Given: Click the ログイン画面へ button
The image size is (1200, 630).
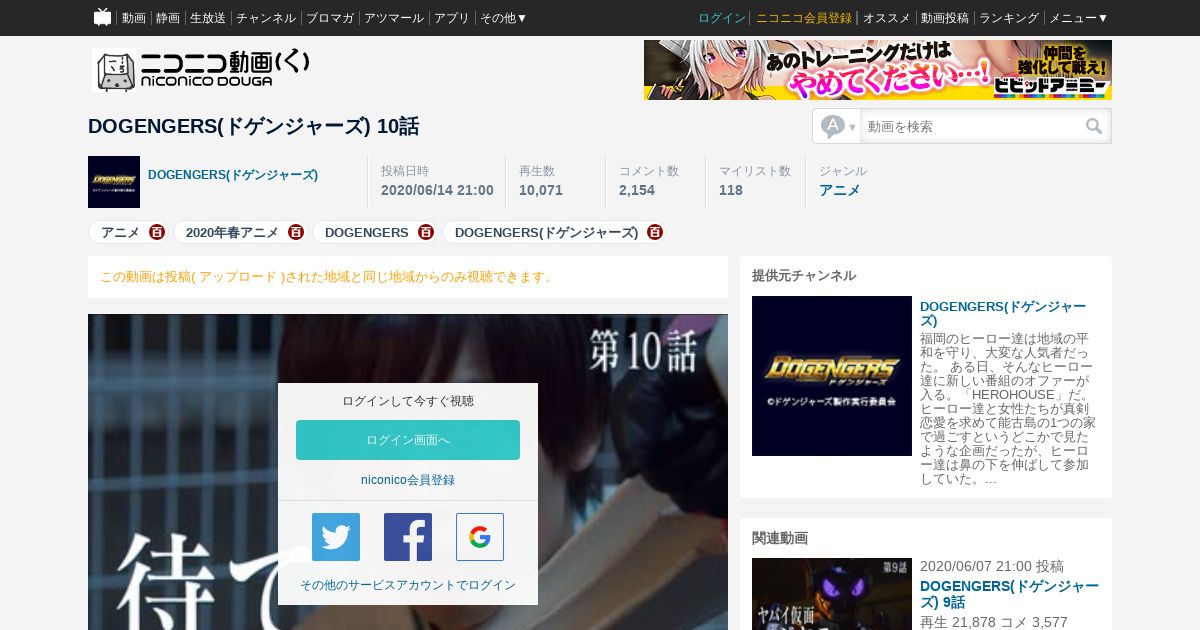Looking at the screenshot, I should coord(408,440).
